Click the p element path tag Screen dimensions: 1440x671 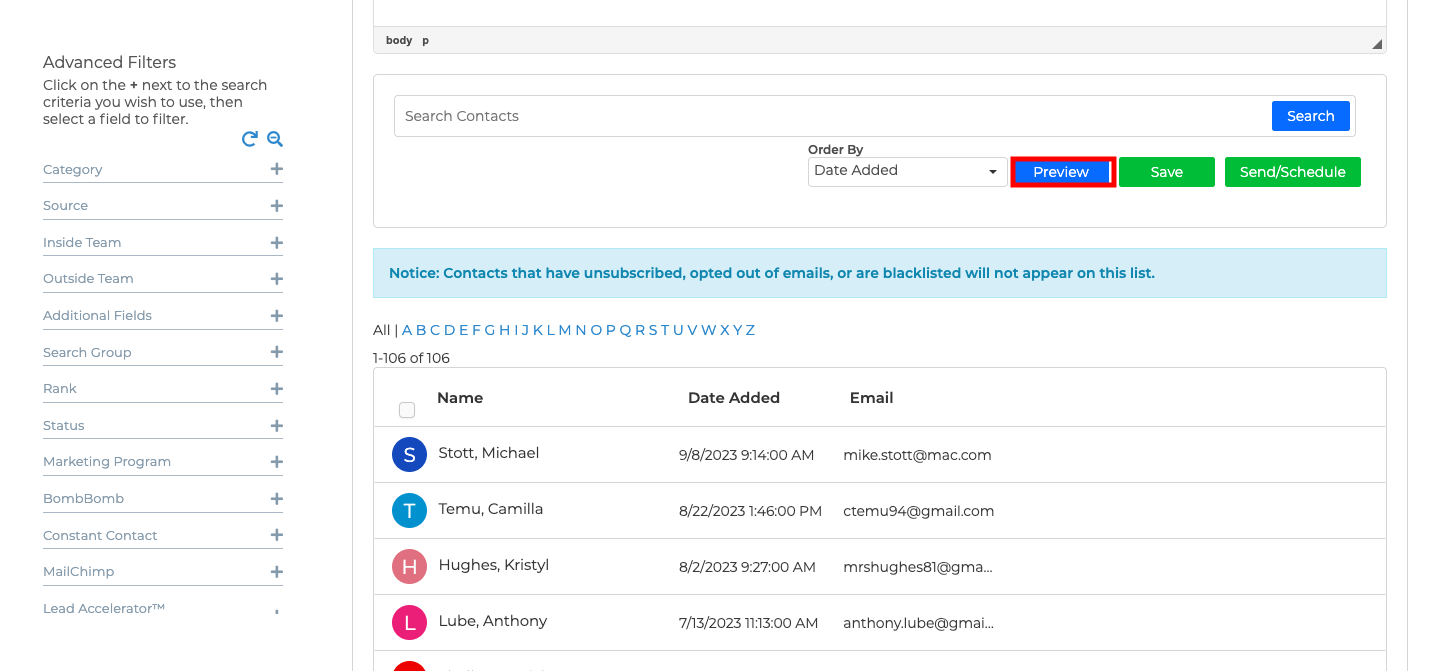click(x=425, y=40)
